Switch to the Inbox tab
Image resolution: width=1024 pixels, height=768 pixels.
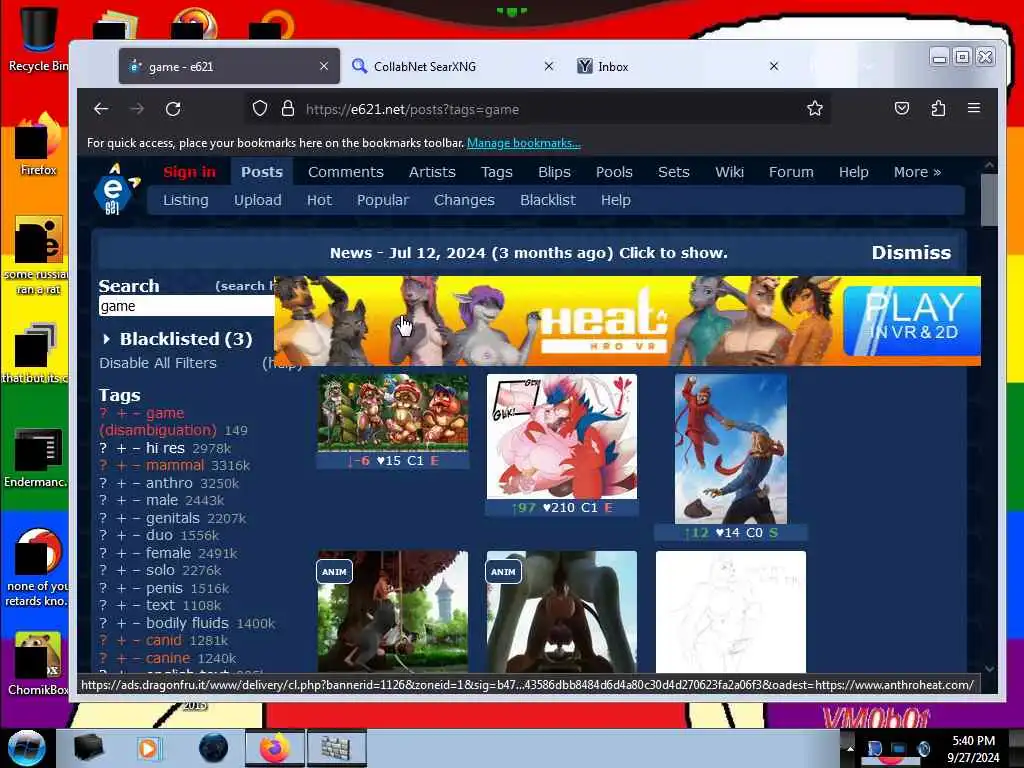[677, 66]
